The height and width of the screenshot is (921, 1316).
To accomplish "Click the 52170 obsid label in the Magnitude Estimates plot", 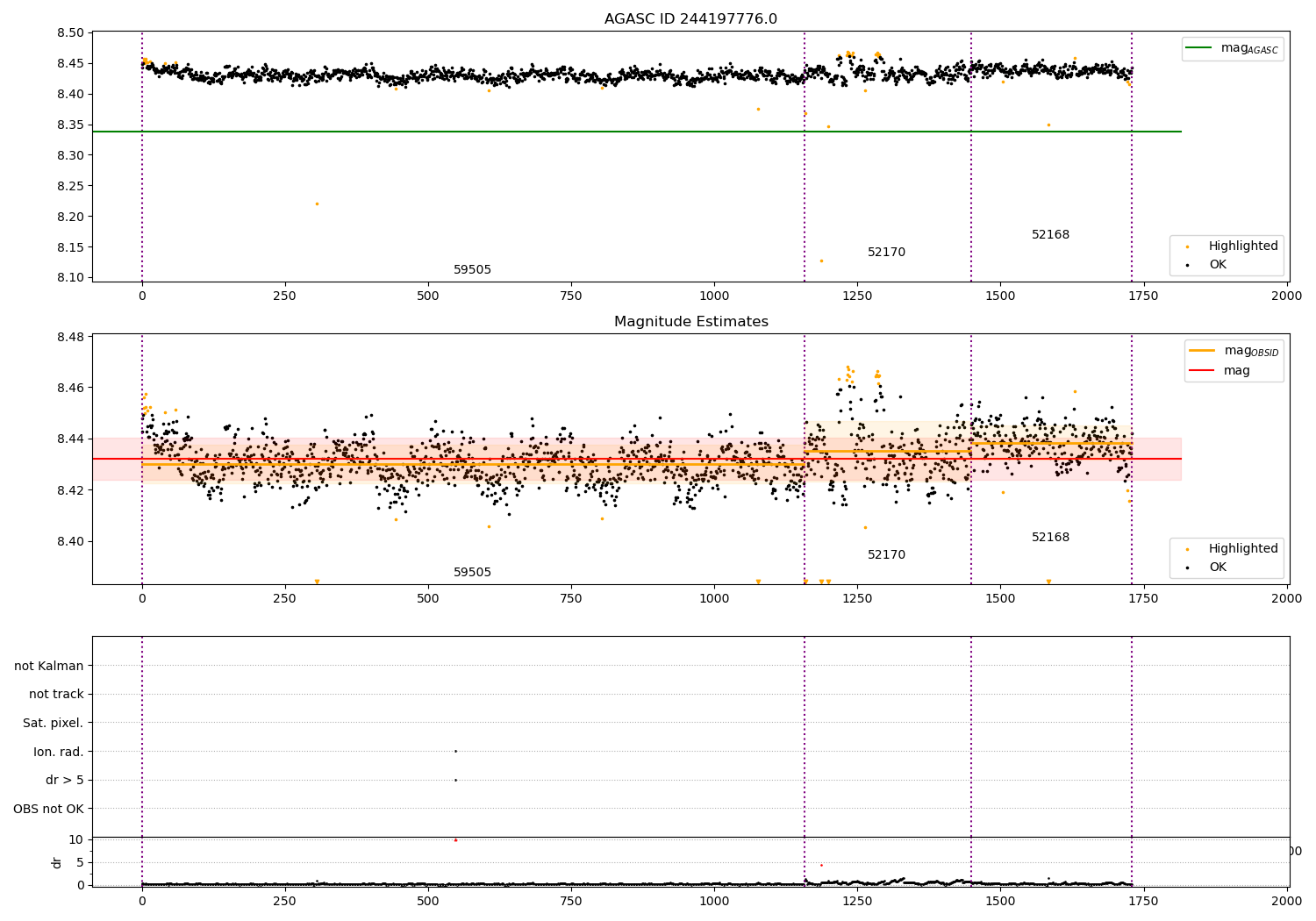I will click(886, 555).
